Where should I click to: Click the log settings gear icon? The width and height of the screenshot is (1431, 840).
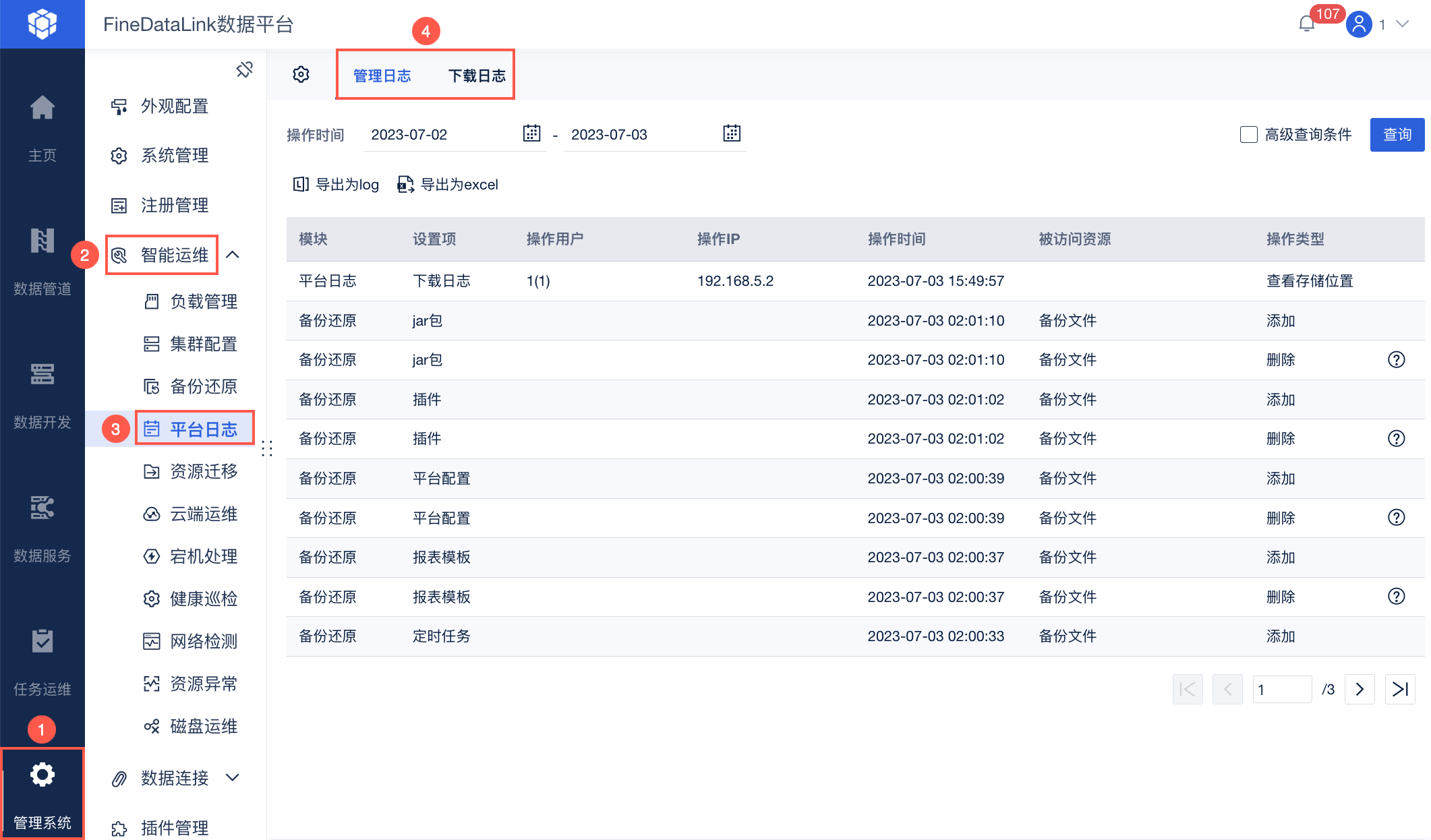(x=301, y=75)
